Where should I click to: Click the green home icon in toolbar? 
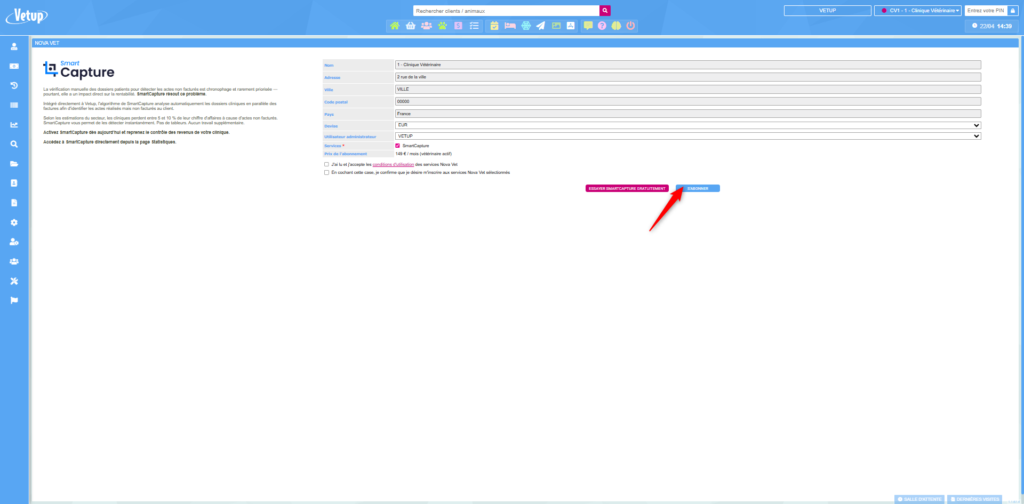(x=394, y=25)
